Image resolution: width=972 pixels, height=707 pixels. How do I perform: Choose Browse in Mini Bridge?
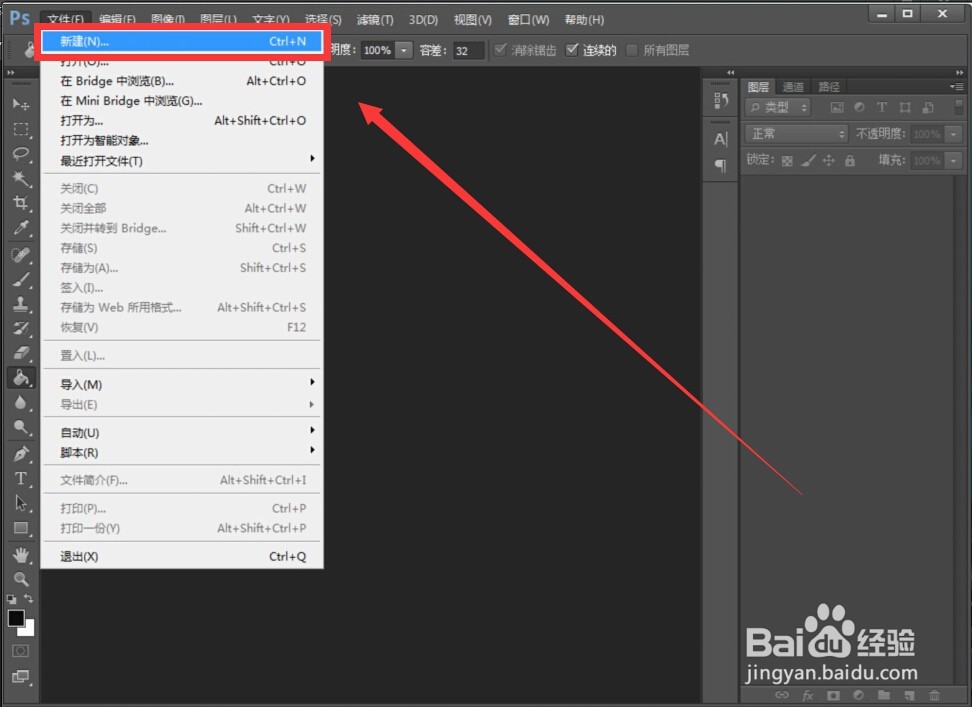182,100
